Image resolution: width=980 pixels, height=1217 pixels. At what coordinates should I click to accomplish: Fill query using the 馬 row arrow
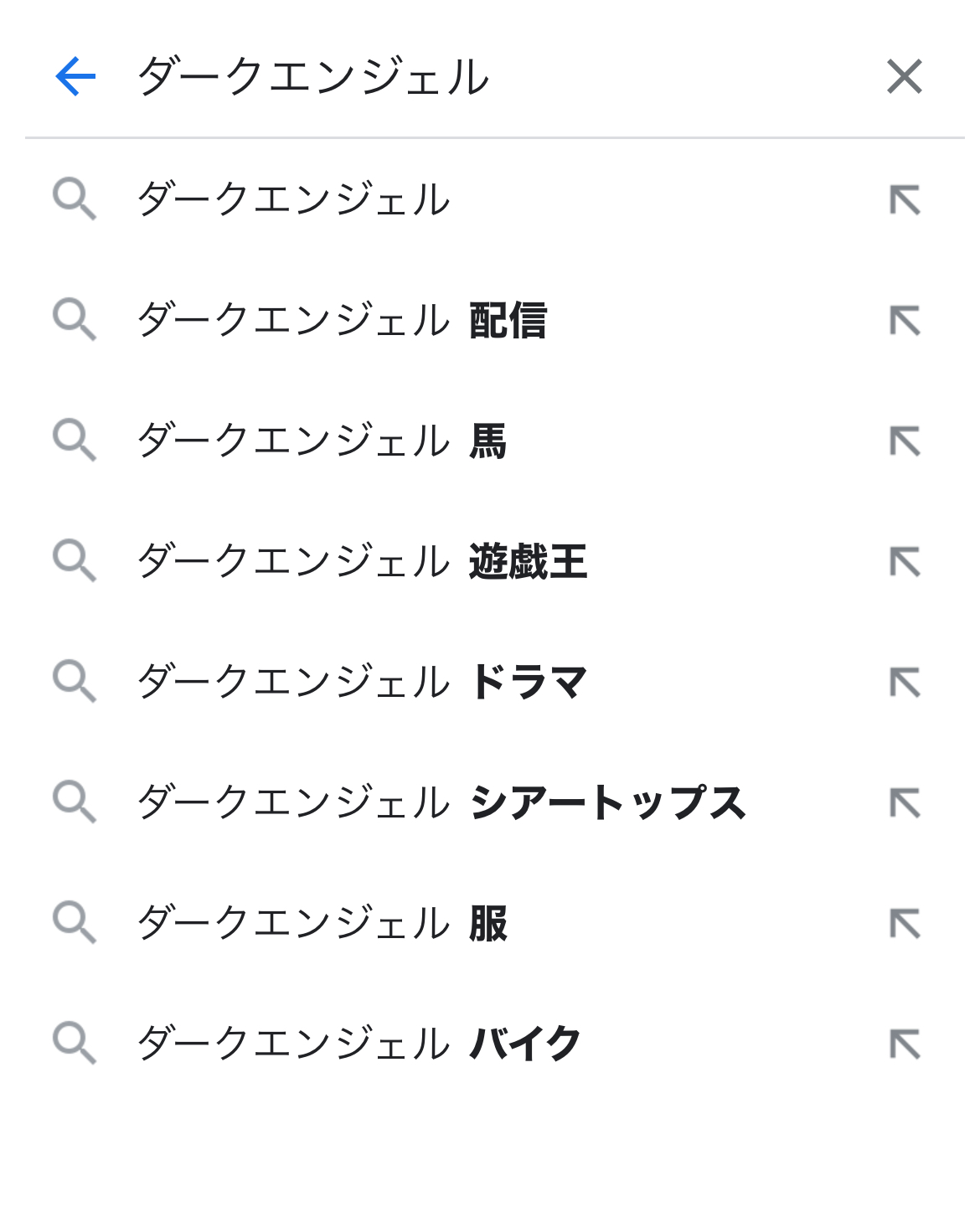tap(905, 441)
